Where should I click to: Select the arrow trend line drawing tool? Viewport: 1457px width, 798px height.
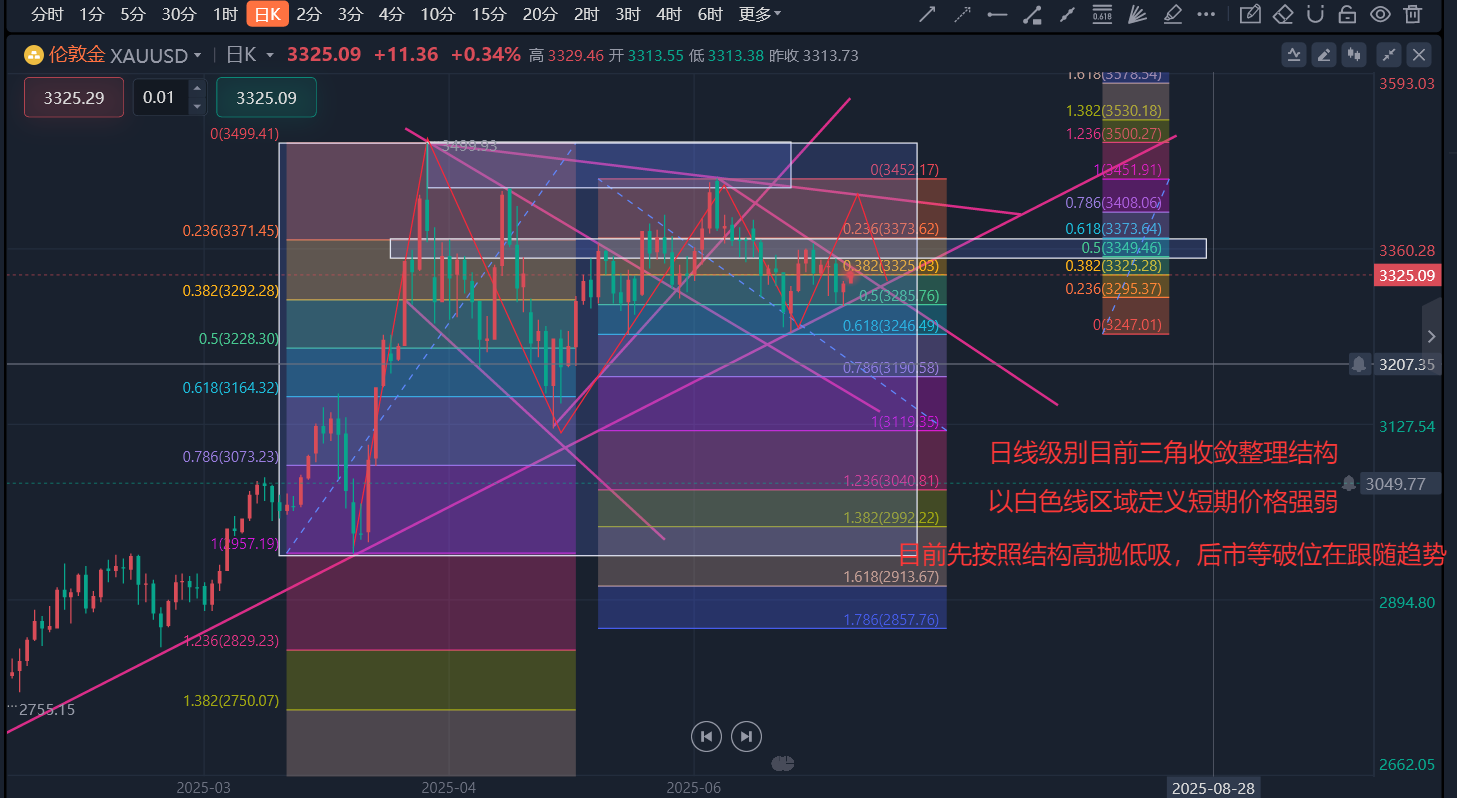(928, 14)
